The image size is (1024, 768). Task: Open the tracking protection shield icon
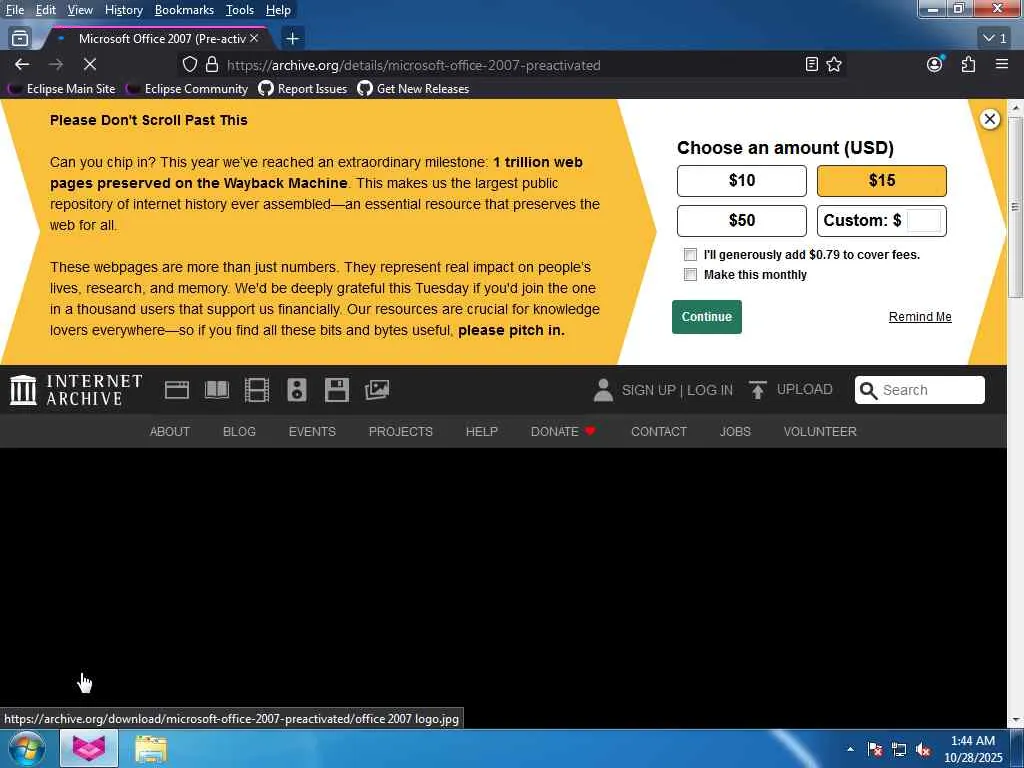tap(189, 64)
